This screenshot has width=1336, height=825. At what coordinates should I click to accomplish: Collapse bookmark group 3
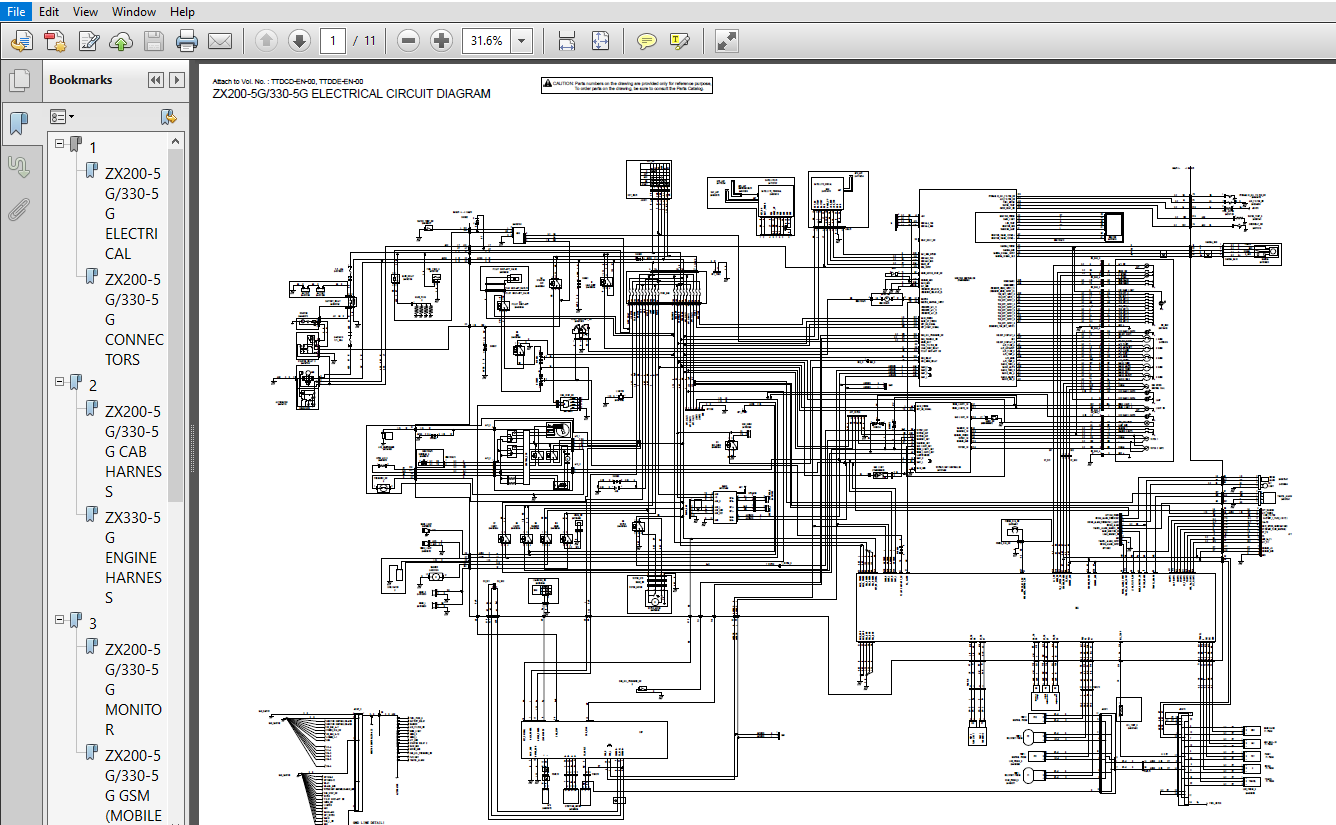click(60, 620)
